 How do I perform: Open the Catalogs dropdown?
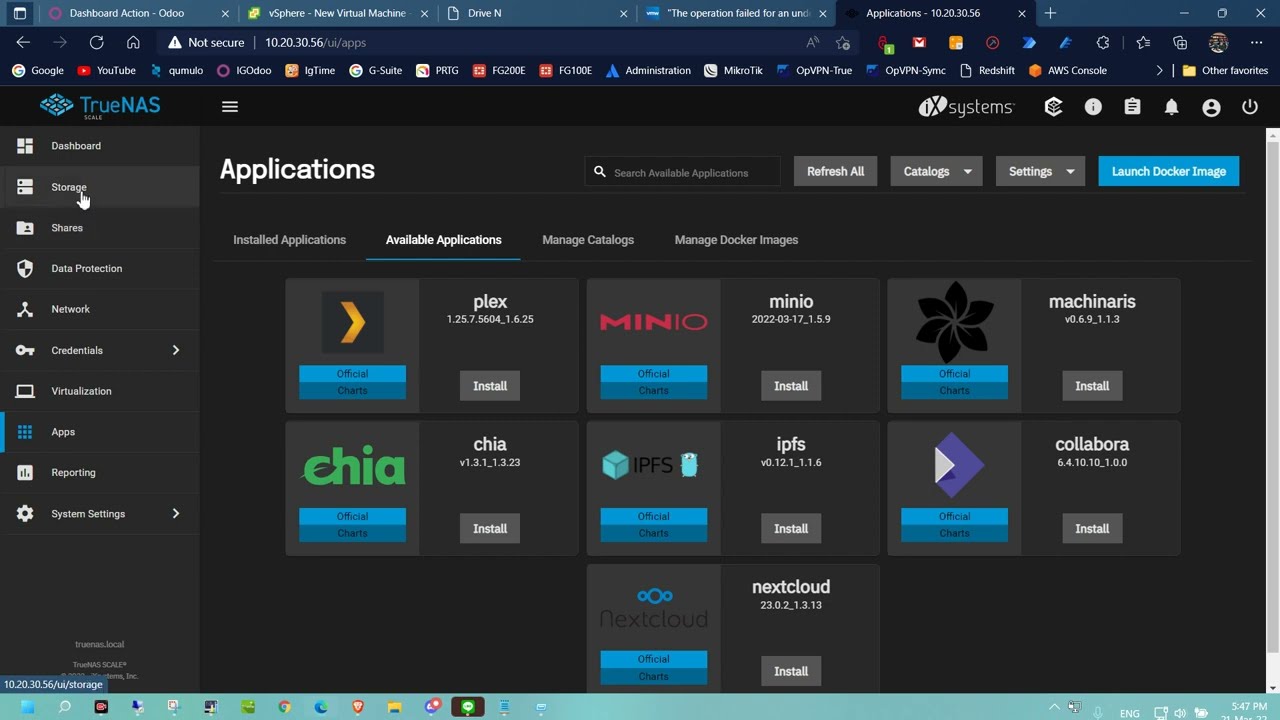(x=936, y=171)
